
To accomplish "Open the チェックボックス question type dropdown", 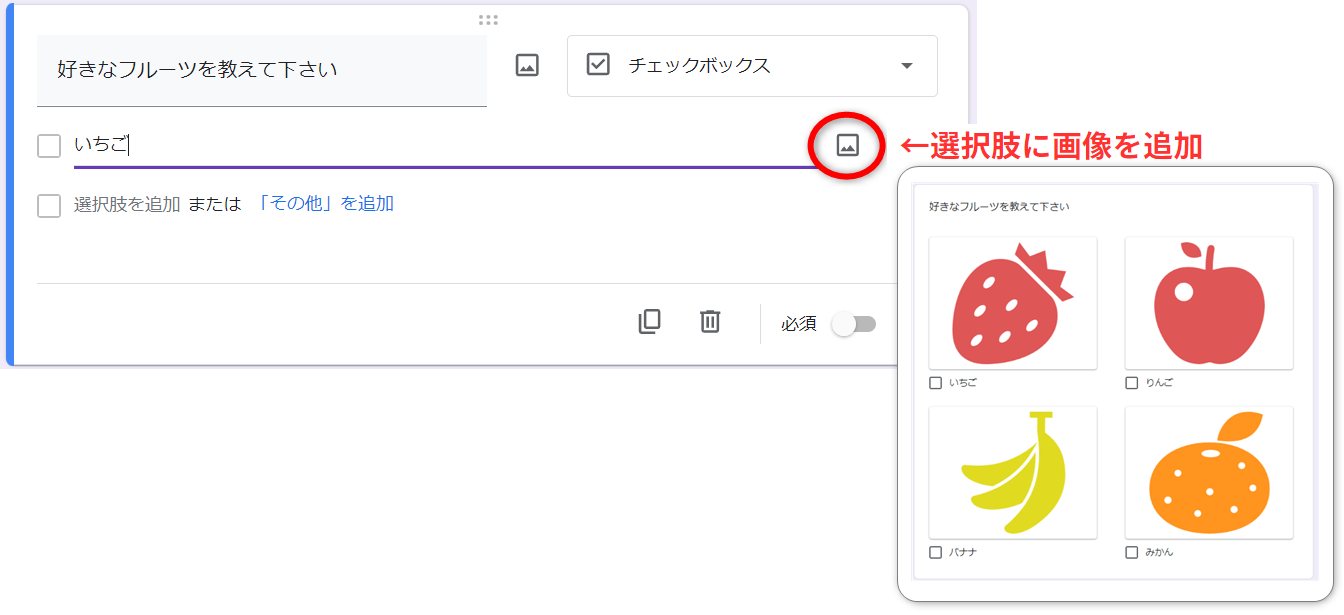I will (750, 66).
